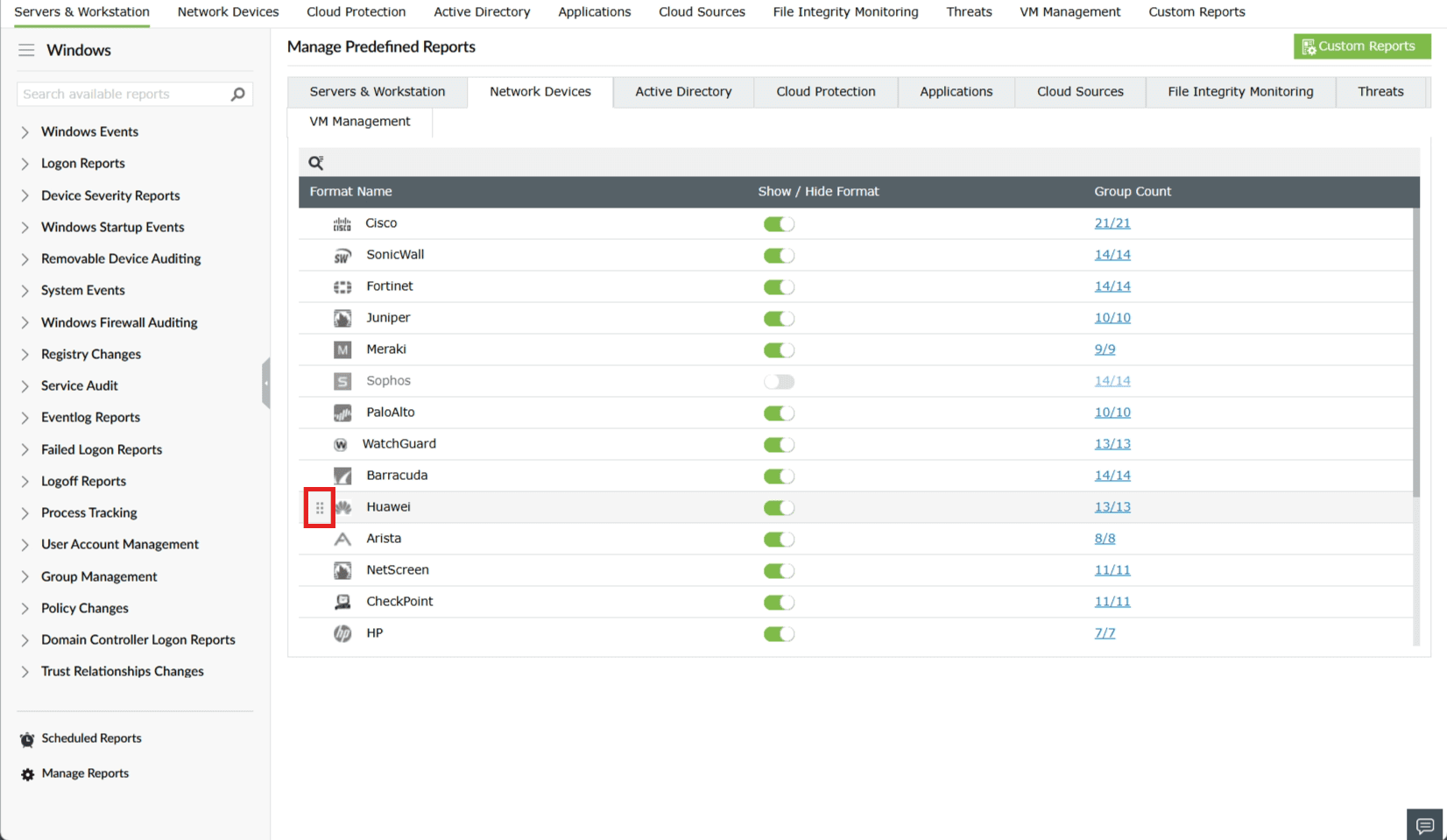Click the Cisco format icon
This screenshot has width=1447, height=840.
(342, 223)
